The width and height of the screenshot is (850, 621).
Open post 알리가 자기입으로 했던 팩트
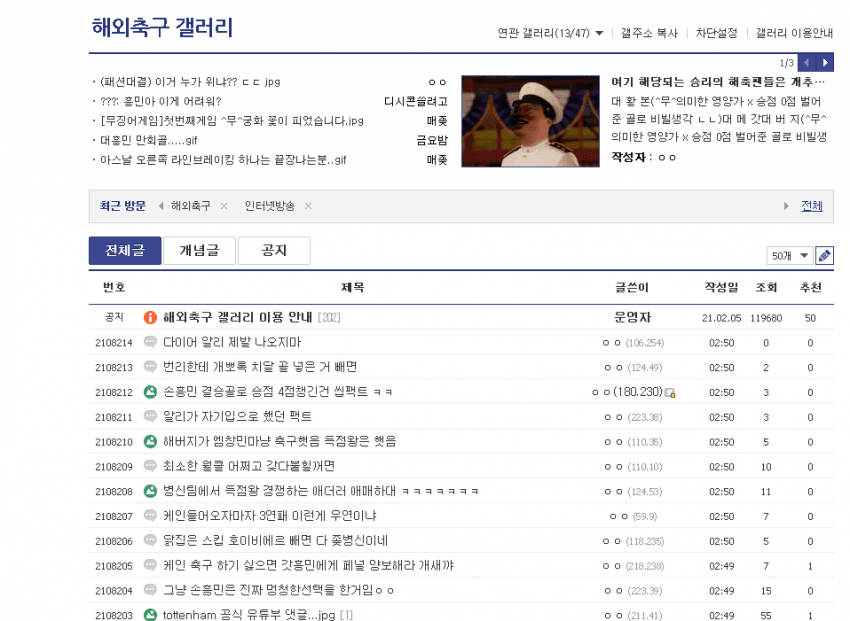point(237,417)
